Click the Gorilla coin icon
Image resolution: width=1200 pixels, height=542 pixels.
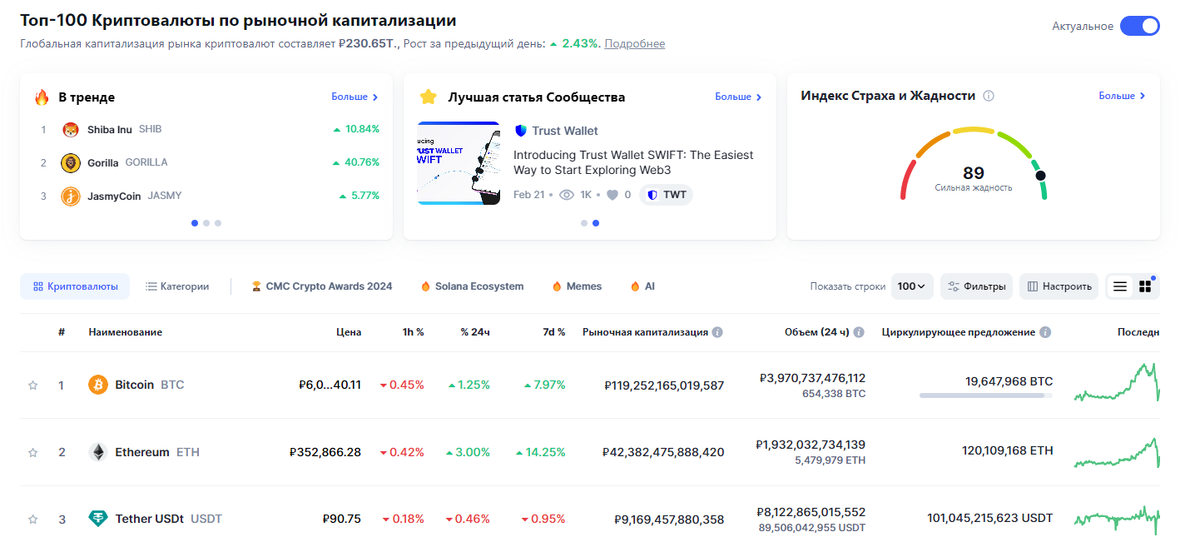[x=71, y=162]
